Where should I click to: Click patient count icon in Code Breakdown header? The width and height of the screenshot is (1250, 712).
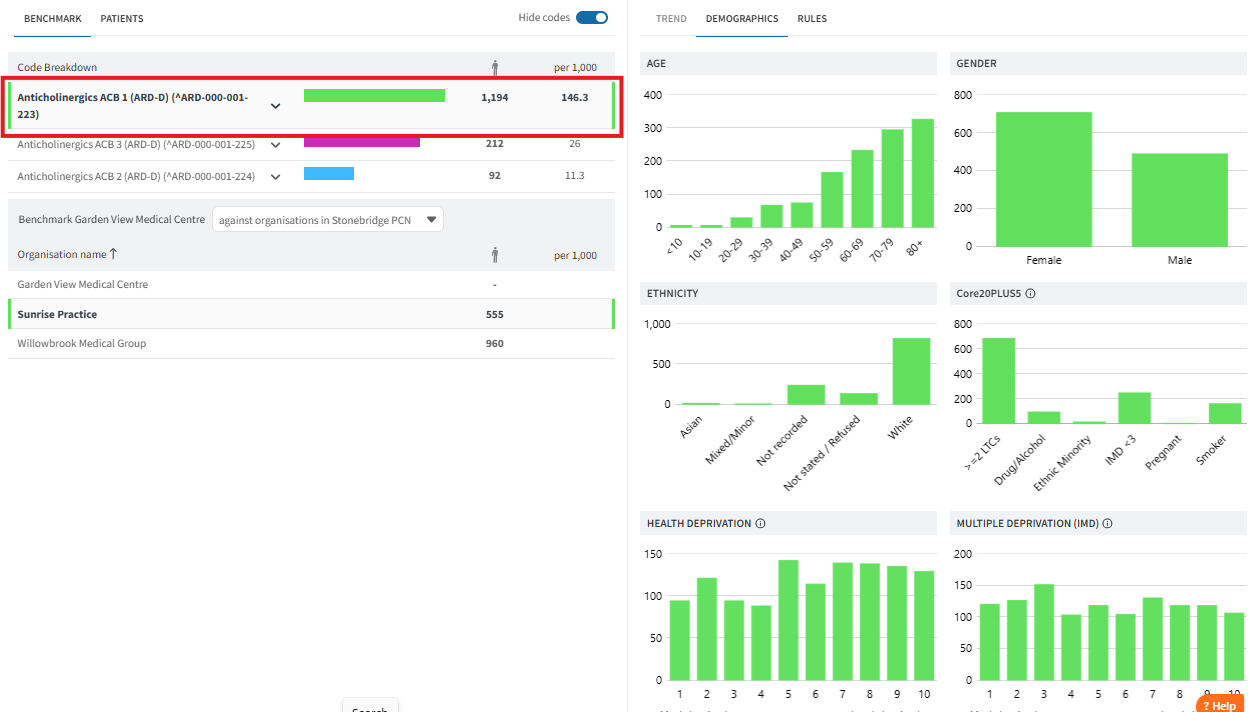tap(495, 68)
